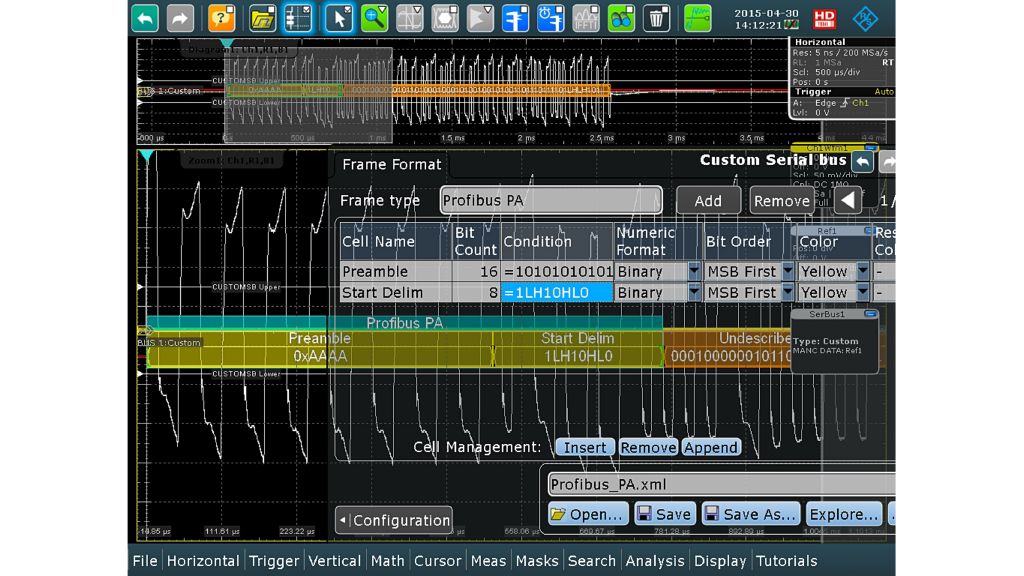Select the arrow pointer selection tool
This screenshot has width=1024, height=576.
click(x=339, y=18)
